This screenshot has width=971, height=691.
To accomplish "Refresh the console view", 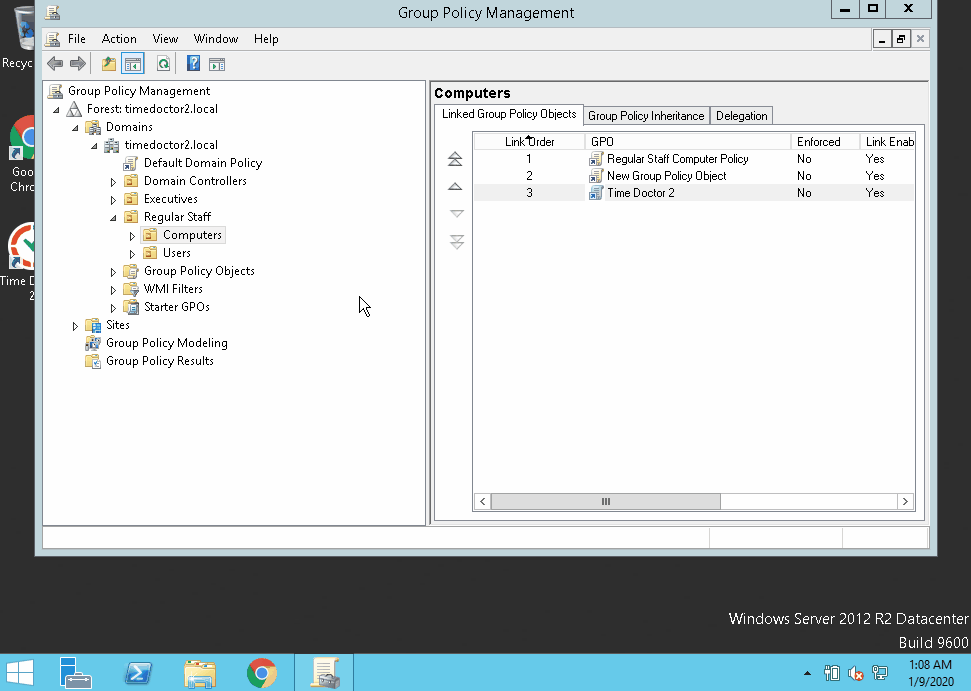I will point(163,63).
